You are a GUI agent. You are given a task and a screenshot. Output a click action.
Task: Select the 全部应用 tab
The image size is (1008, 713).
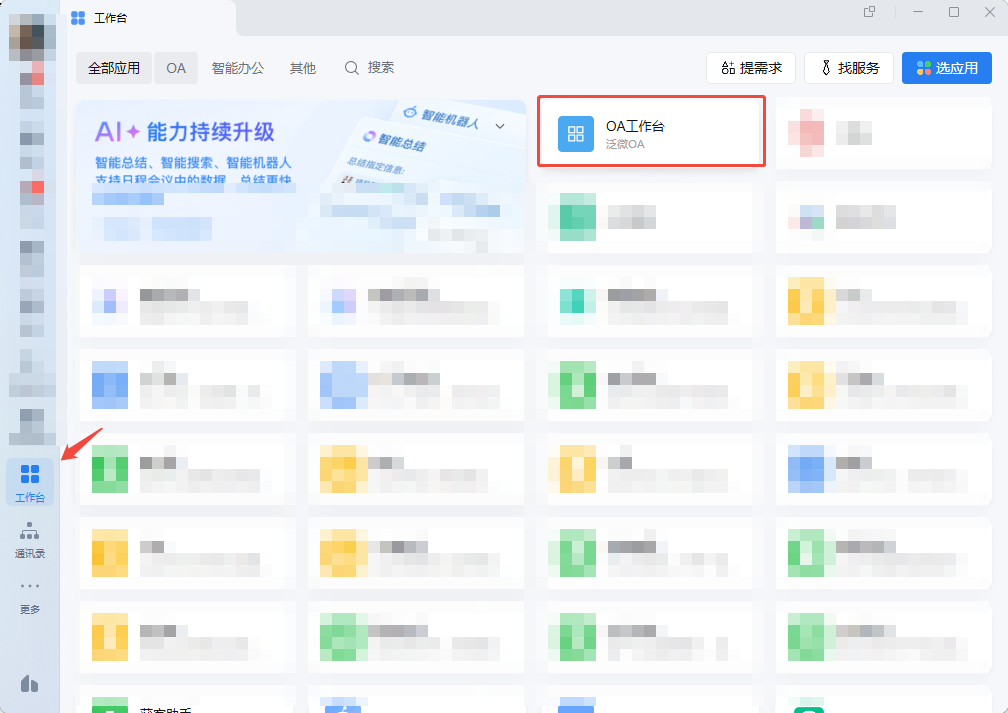click(x=114, y=68)
